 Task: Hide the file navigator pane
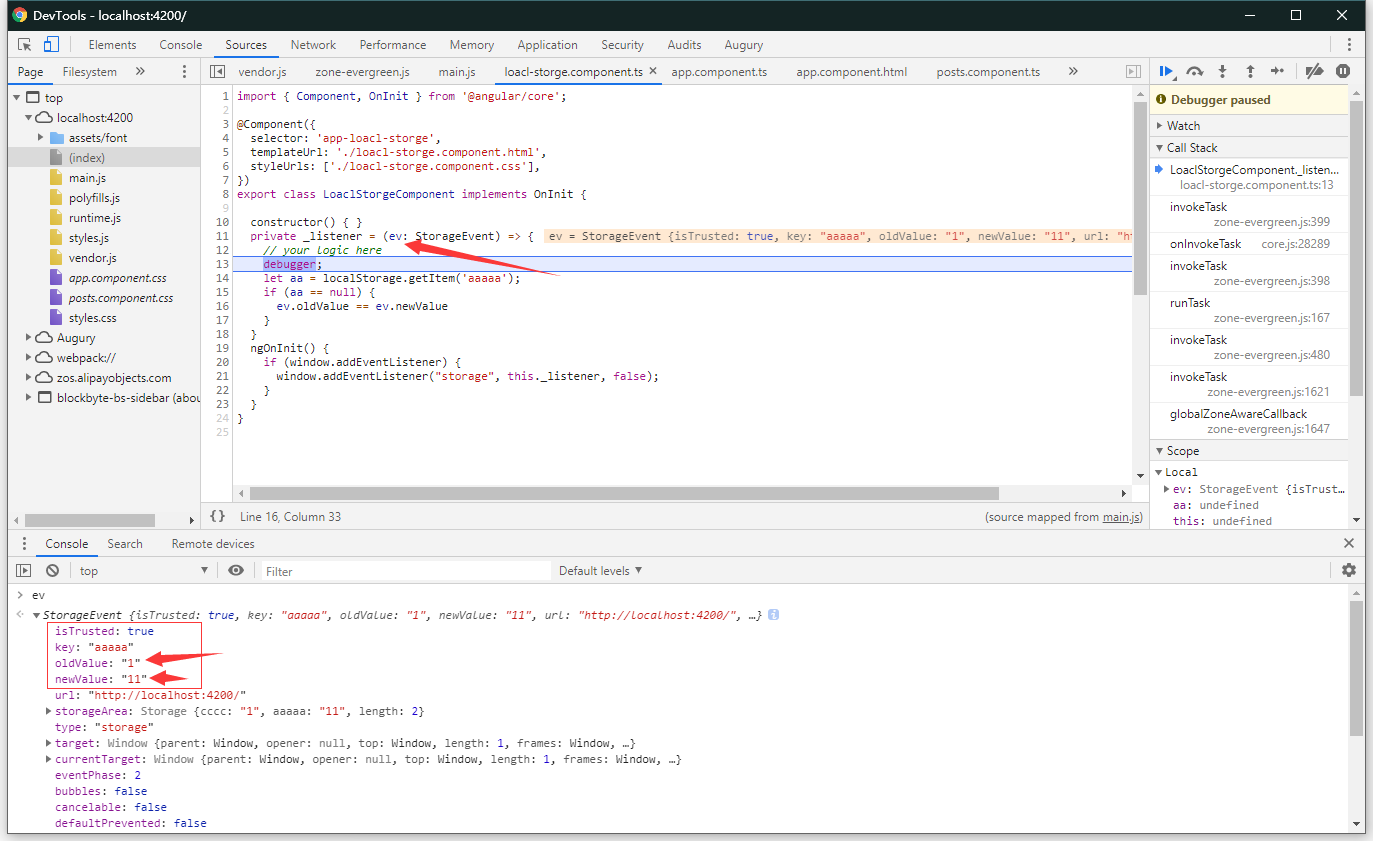point(217,72)
